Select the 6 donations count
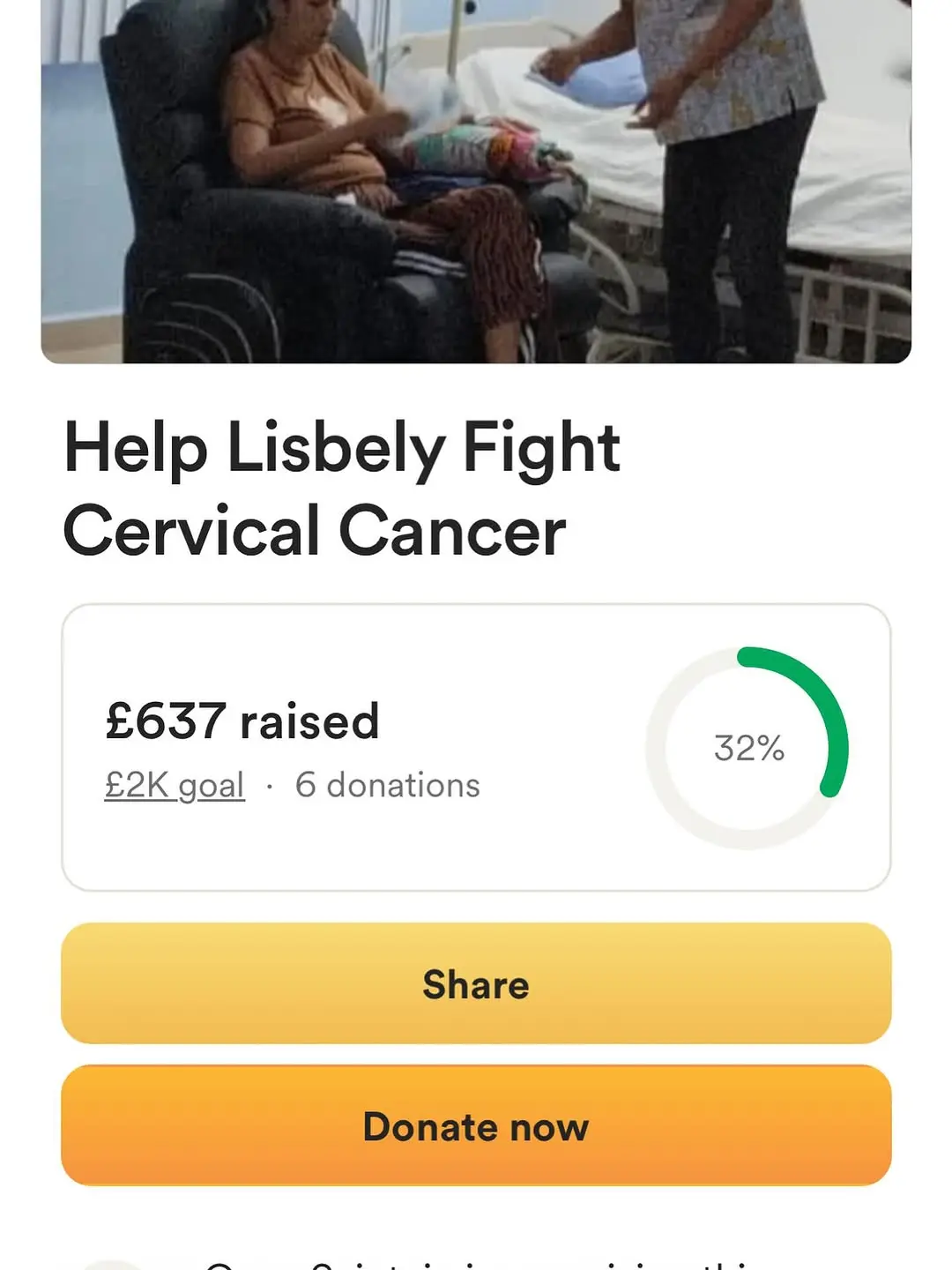The width and height of the screenshot is (952, 1270). 388,785
